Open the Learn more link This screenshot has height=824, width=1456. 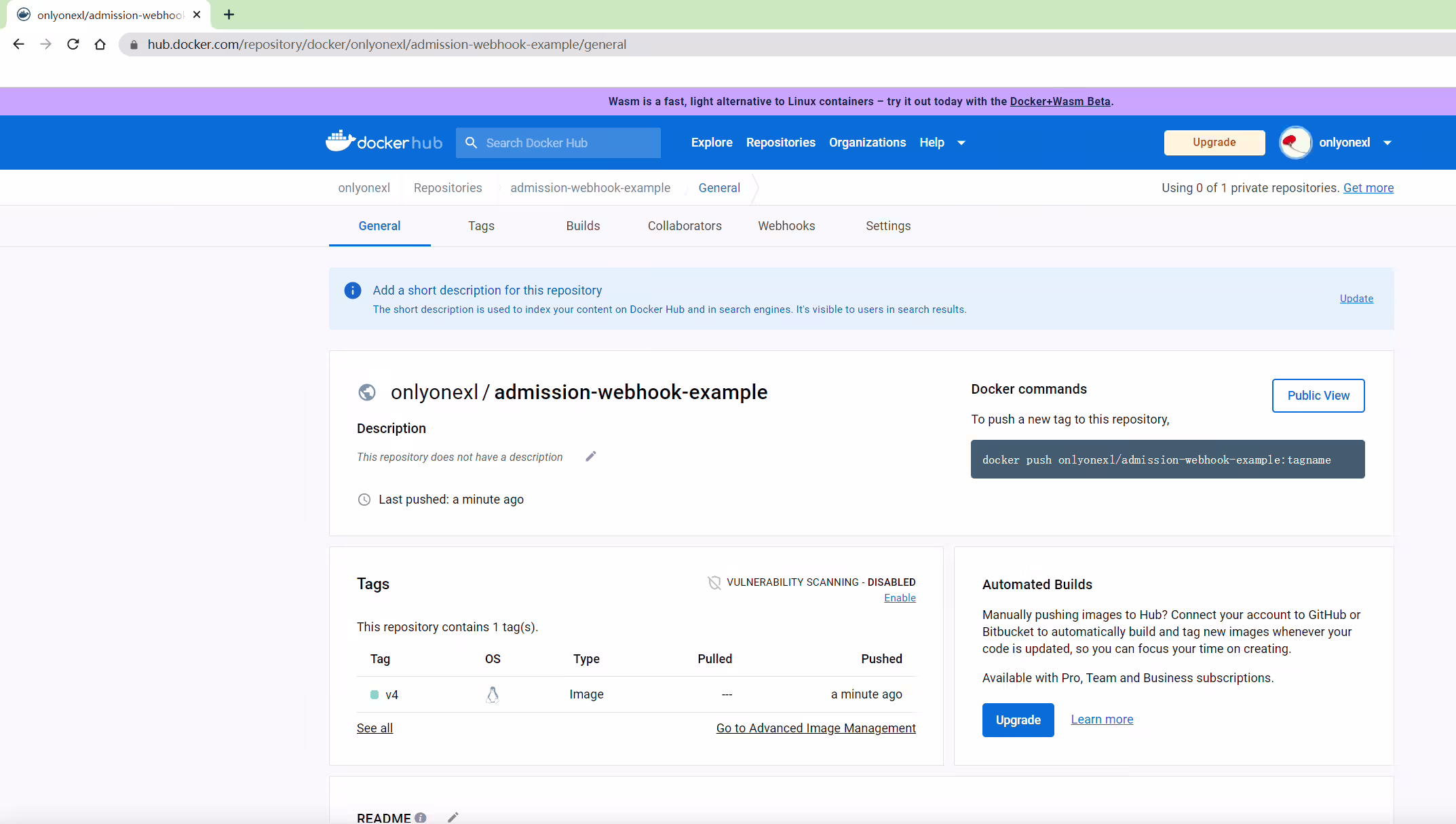(x=1102, y=719)
